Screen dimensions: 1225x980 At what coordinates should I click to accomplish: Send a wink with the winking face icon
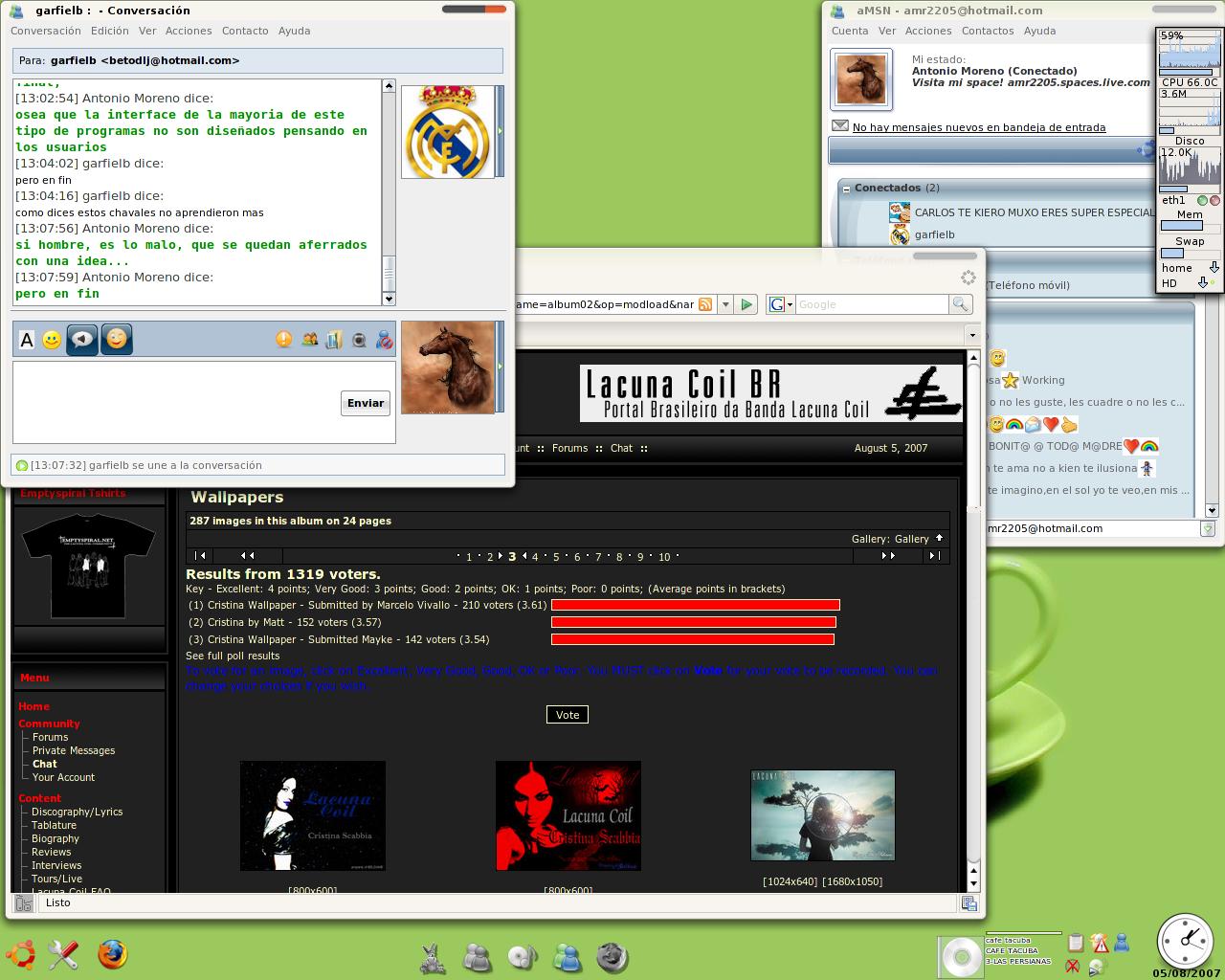117,339
